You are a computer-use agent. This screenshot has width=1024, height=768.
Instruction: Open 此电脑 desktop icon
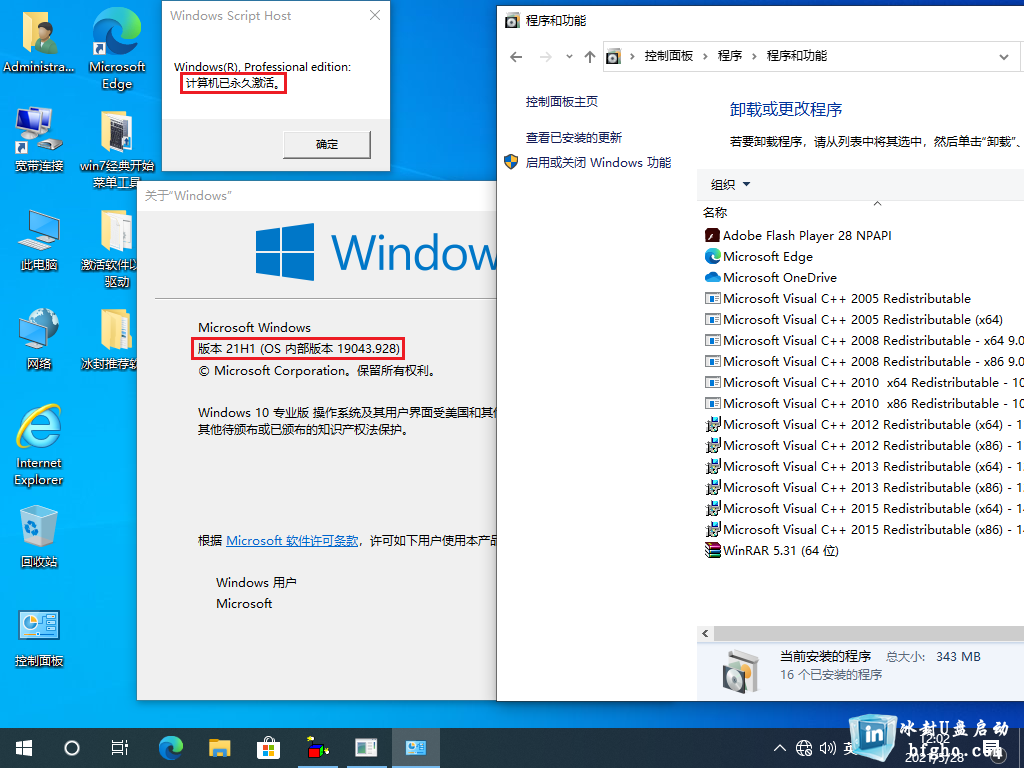tap(39, 240)
